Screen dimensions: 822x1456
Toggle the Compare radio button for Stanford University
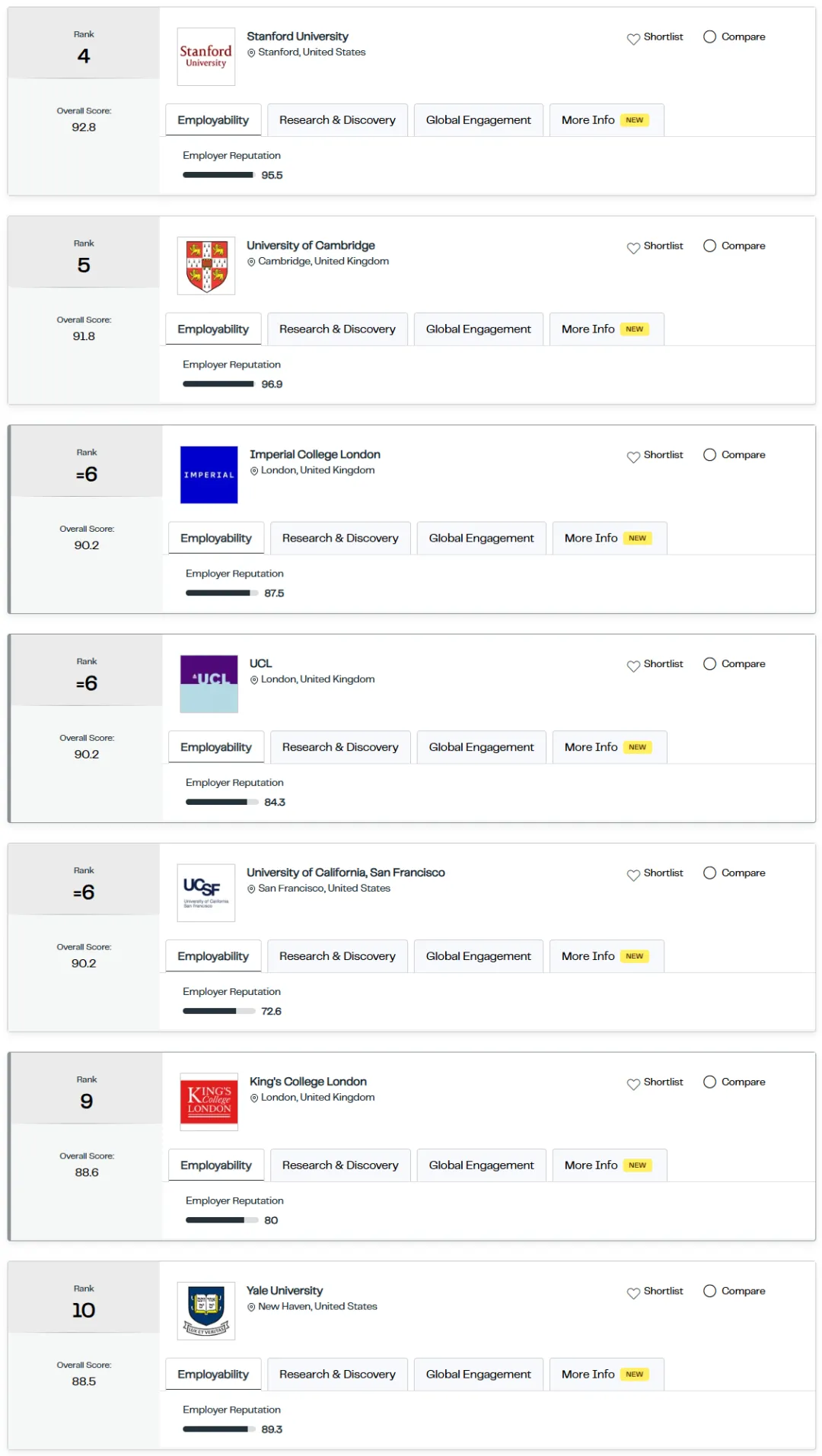coord(709,37)
